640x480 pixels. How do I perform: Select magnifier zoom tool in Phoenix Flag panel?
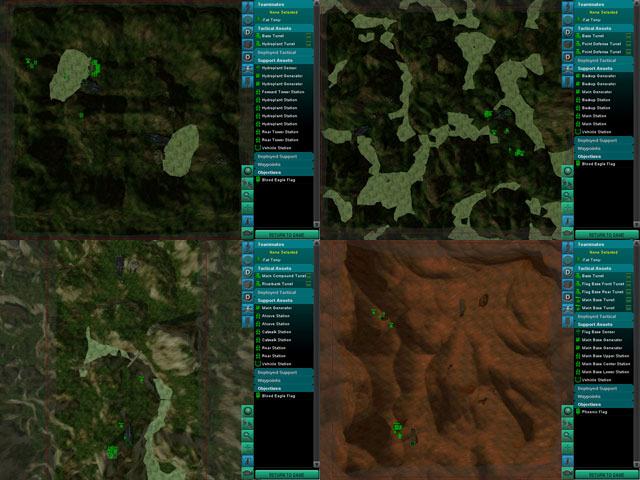coord(568,436)
